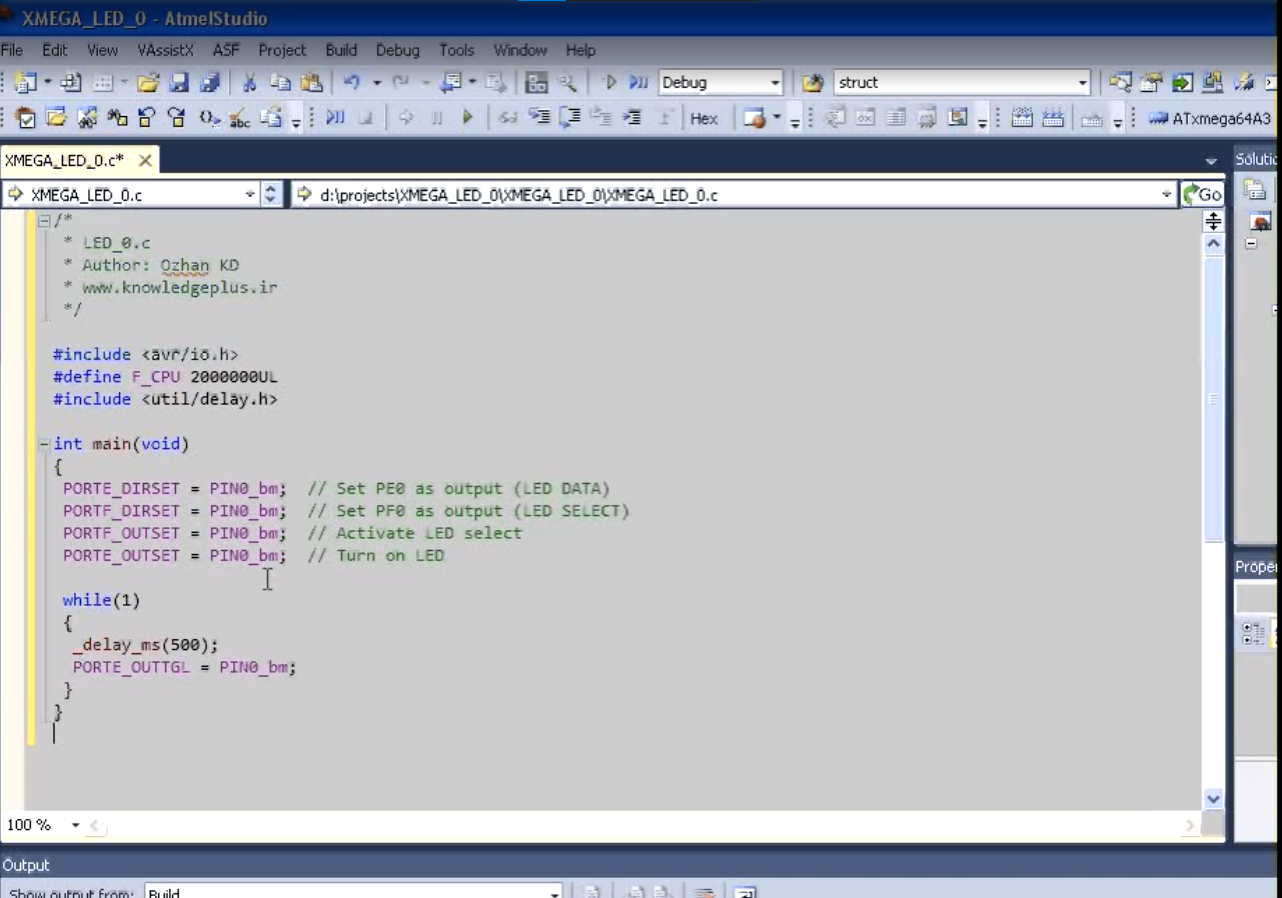Click the editor scroll up arrow

click(1213, 243)
